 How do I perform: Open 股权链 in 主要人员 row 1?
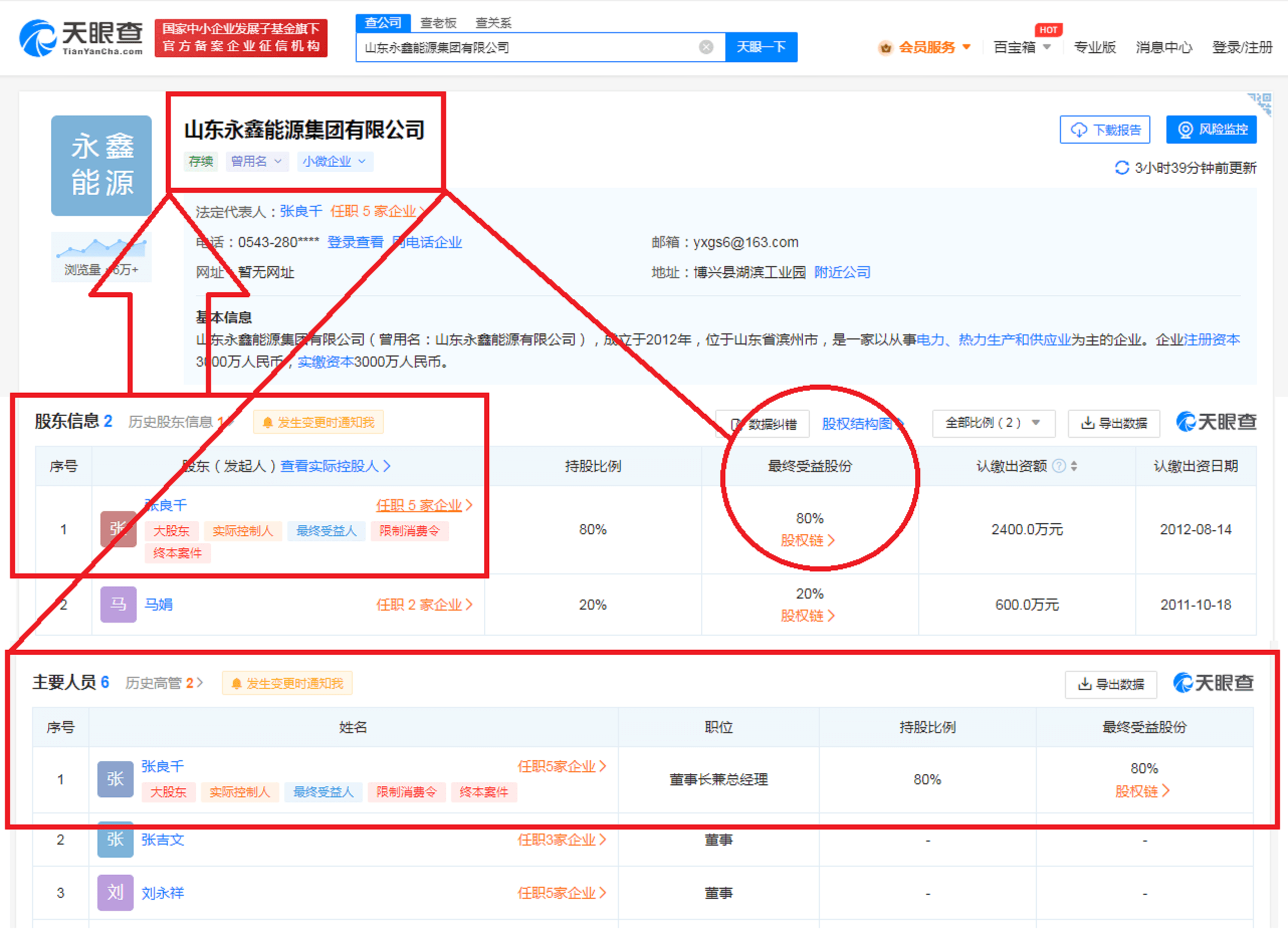point(1142,791)
